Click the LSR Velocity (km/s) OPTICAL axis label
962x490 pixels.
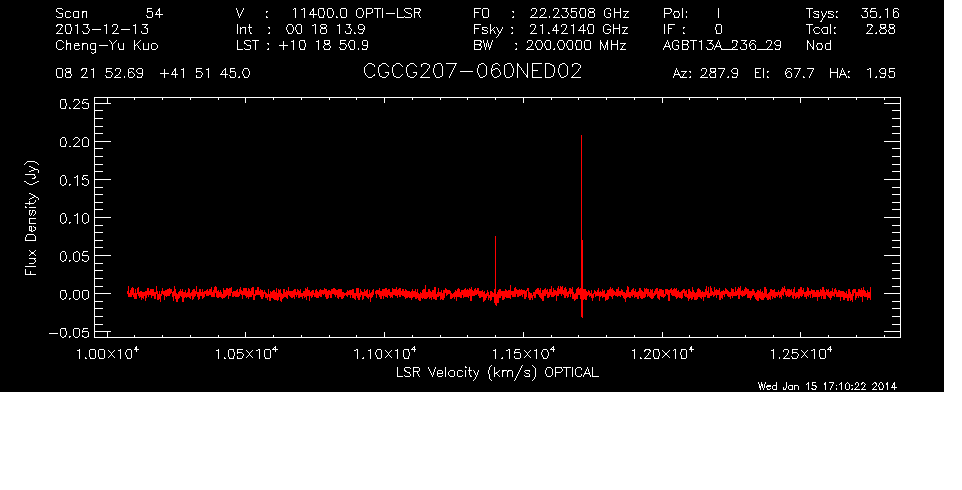tap(497, 373)
